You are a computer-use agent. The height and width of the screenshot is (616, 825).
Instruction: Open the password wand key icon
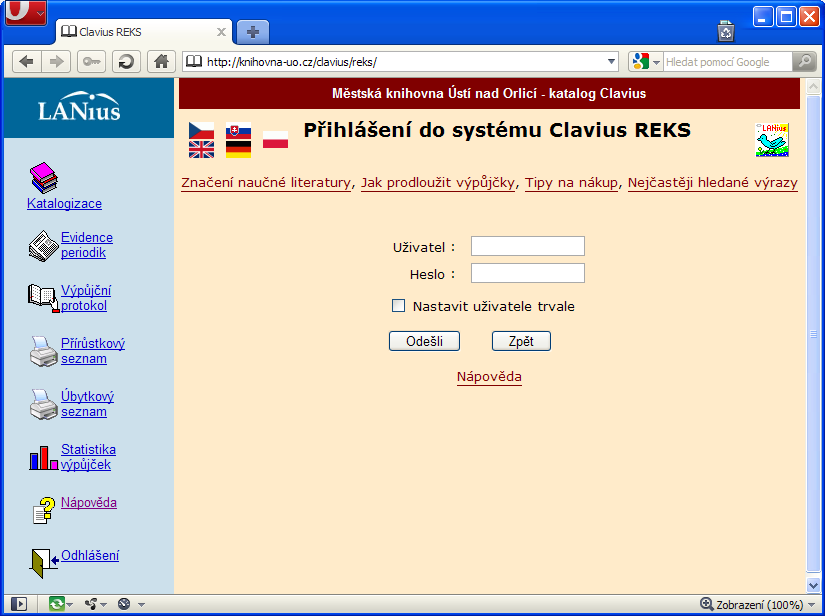(92, 62)
